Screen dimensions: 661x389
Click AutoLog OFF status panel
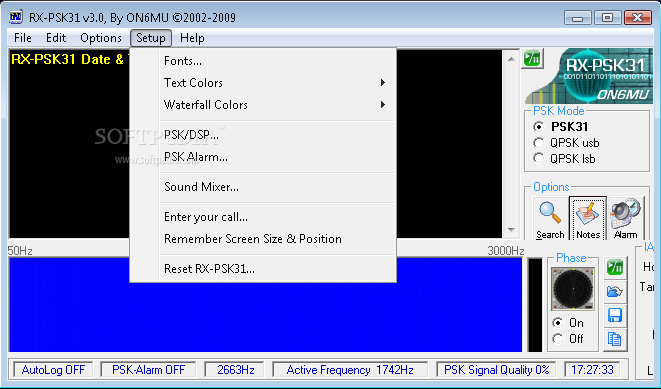click(x=53, y=370)
